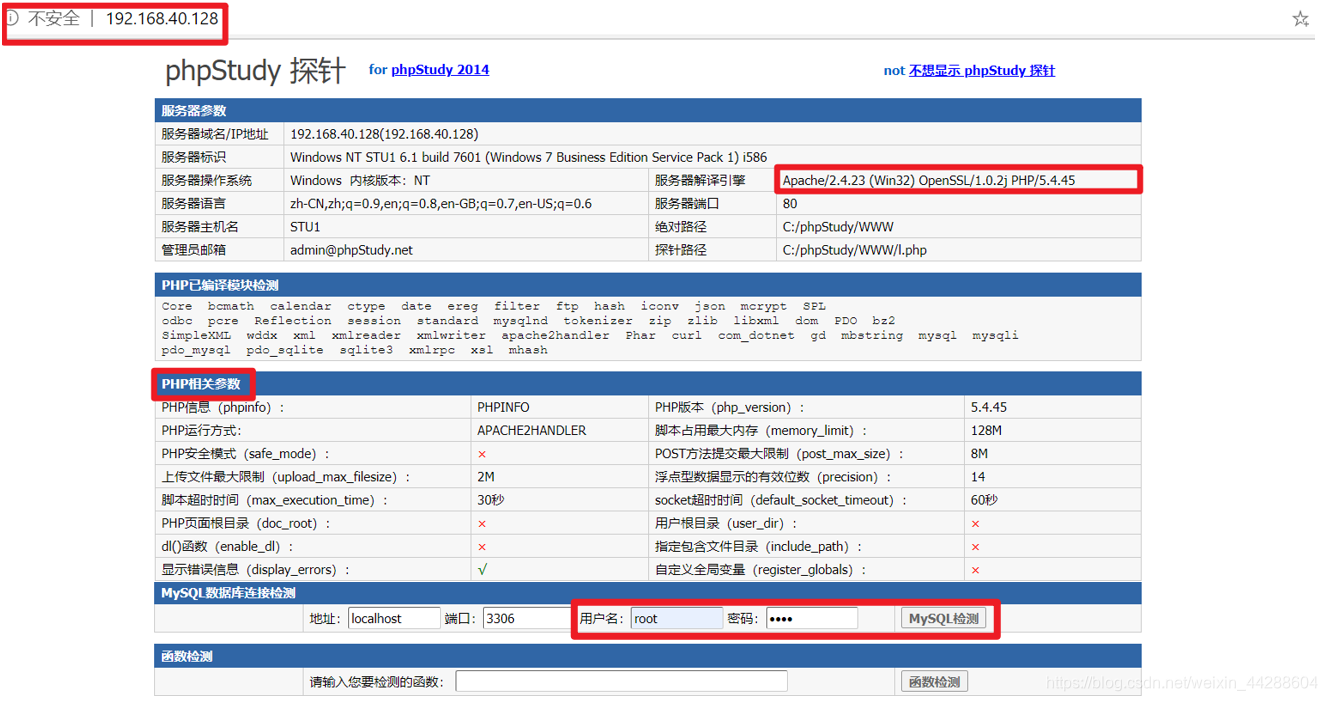This screenshot has height=701, width=1327.
Task: Click the 函数检测 section header
Action: tap(648, 656)
